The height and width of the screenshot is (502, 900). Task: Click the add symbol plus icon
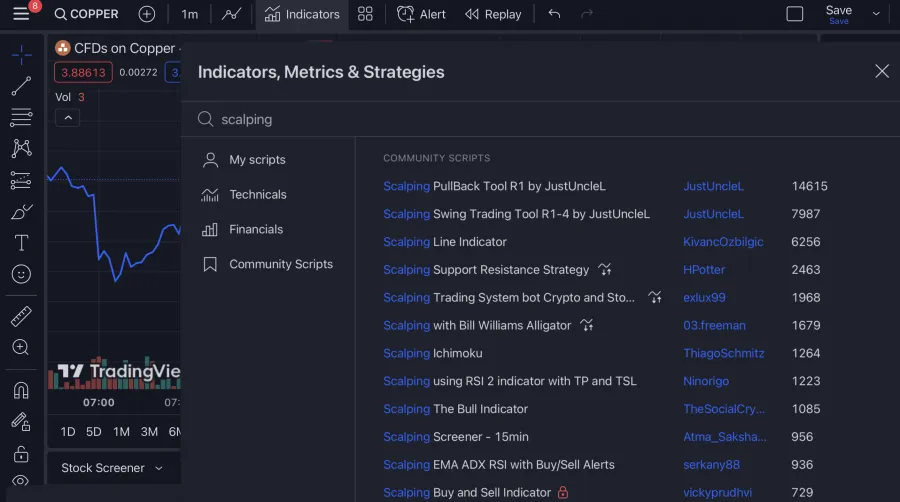click(x=147, y=14)
